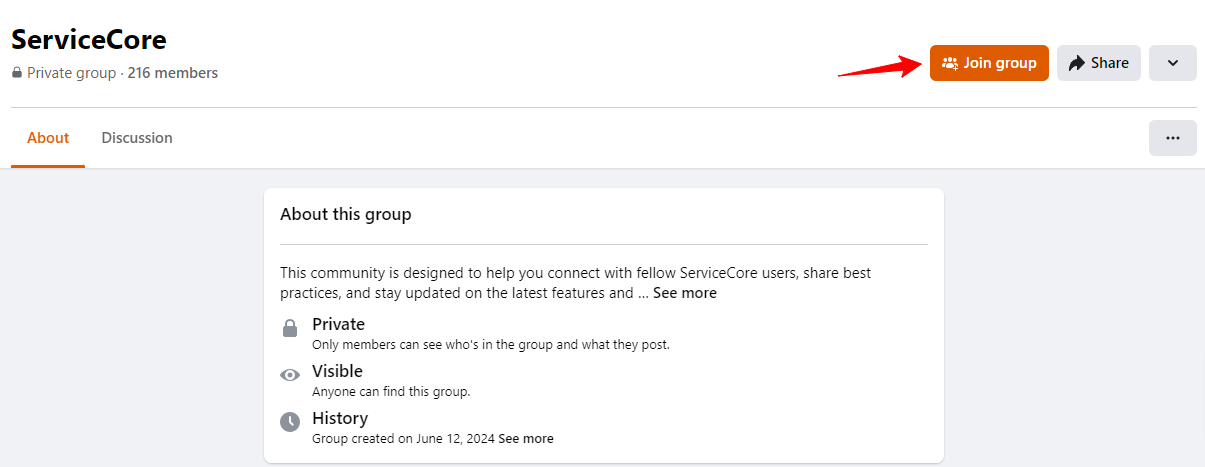Click the 216 members text
Screen dimensions: 1205x467
coord(173,73)
